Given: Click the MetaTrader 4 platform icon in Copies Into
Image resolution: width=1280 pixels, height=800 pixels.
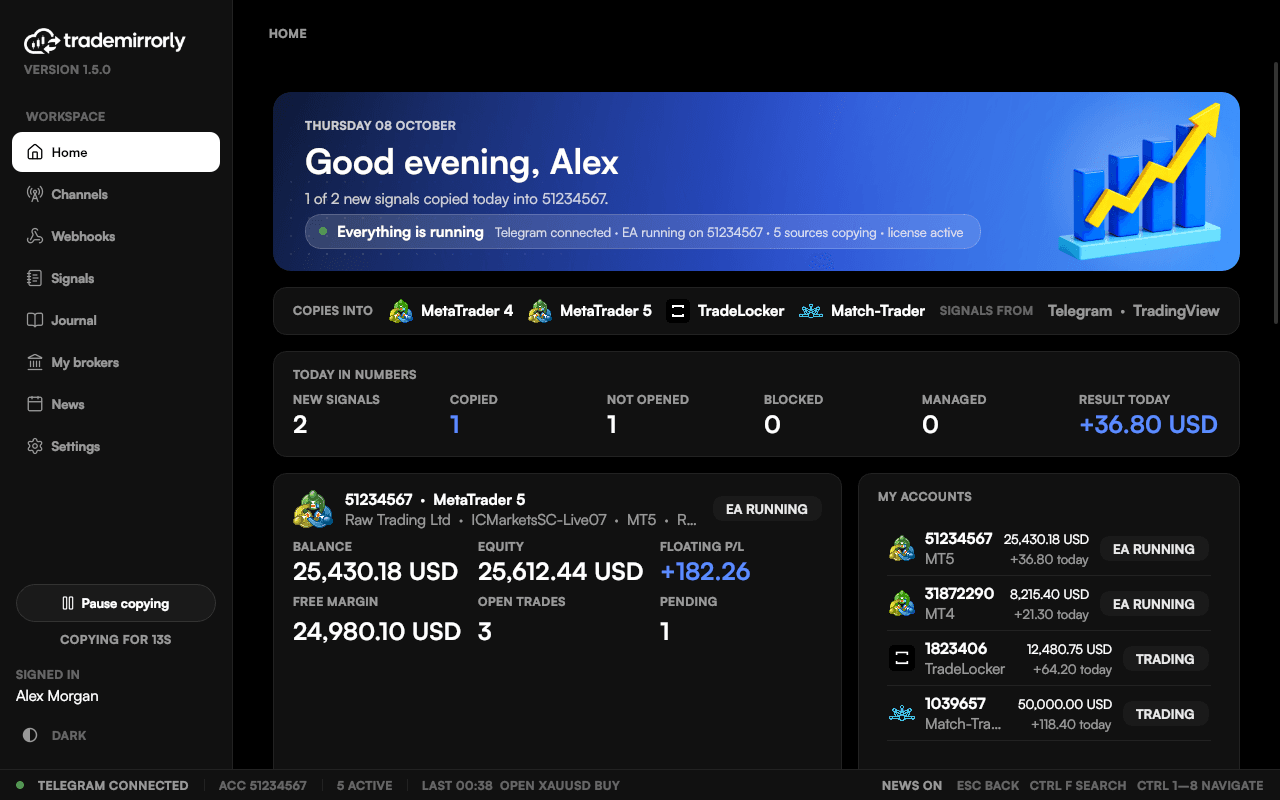Looking at the screenshot, I should tap(401, 311).
